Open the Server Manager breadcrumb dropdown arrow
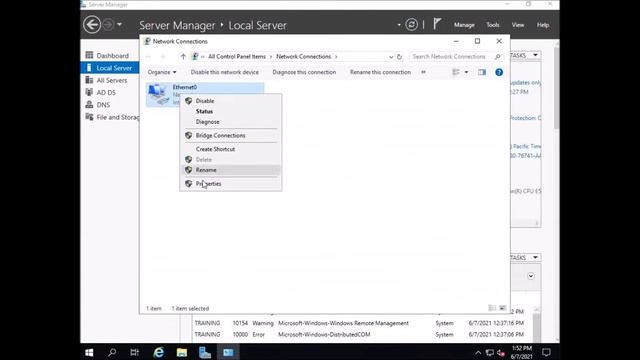Viewport: 640px width, 360px height. (x=399, y=25)
